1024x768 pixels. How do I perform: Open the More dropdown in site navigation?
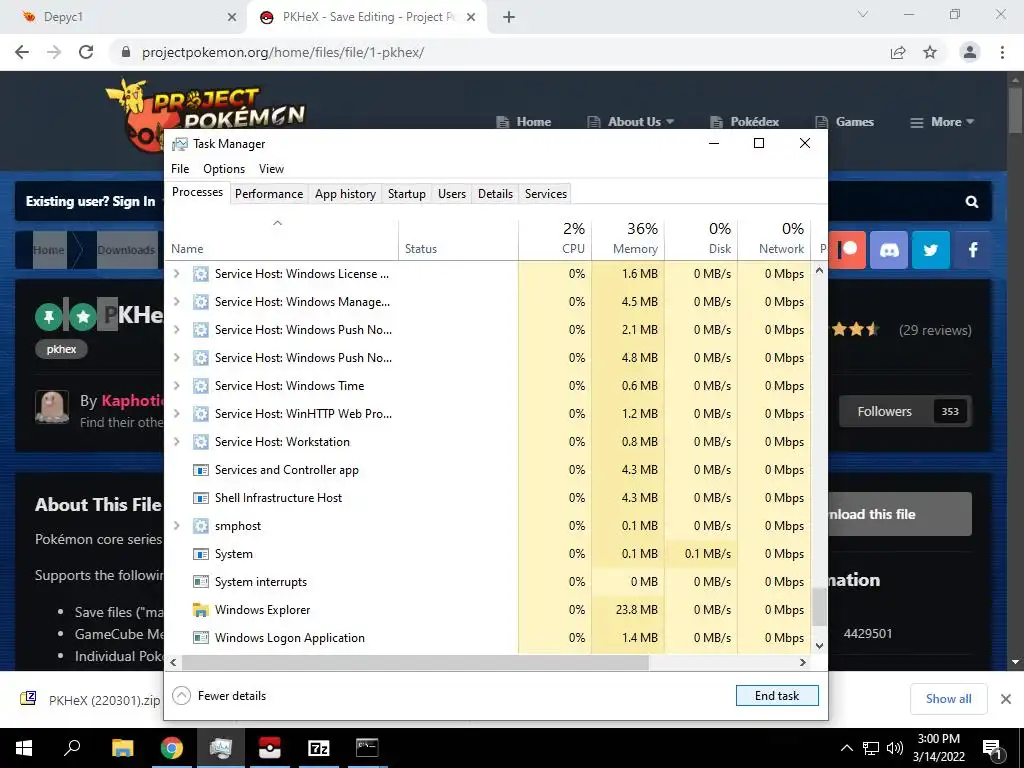[942, 122]
